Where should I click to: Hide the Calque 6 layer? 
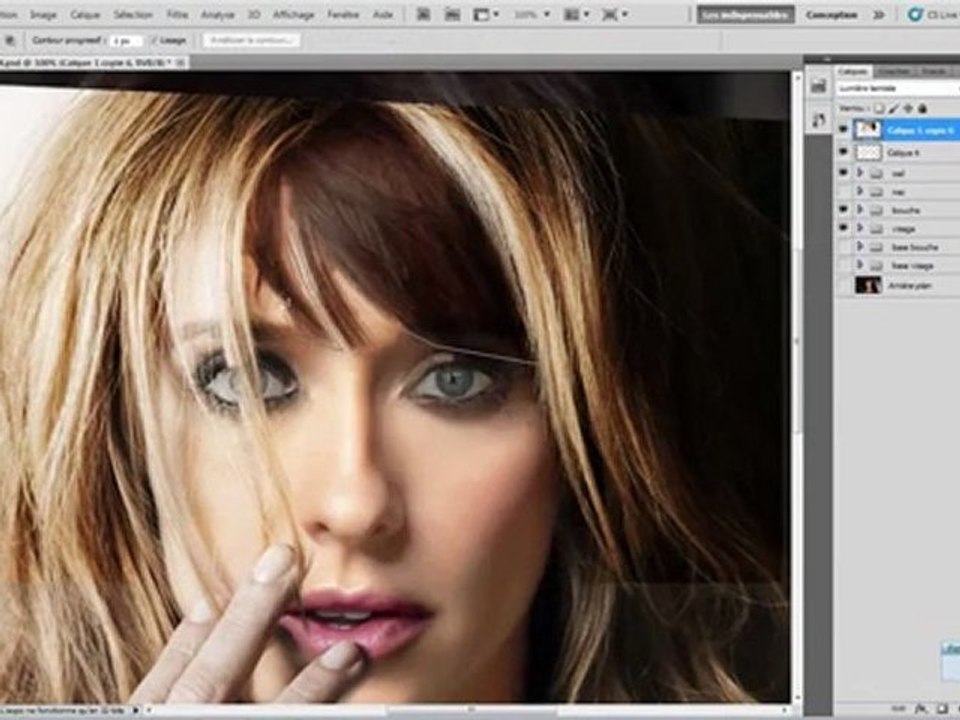[844, 152]
